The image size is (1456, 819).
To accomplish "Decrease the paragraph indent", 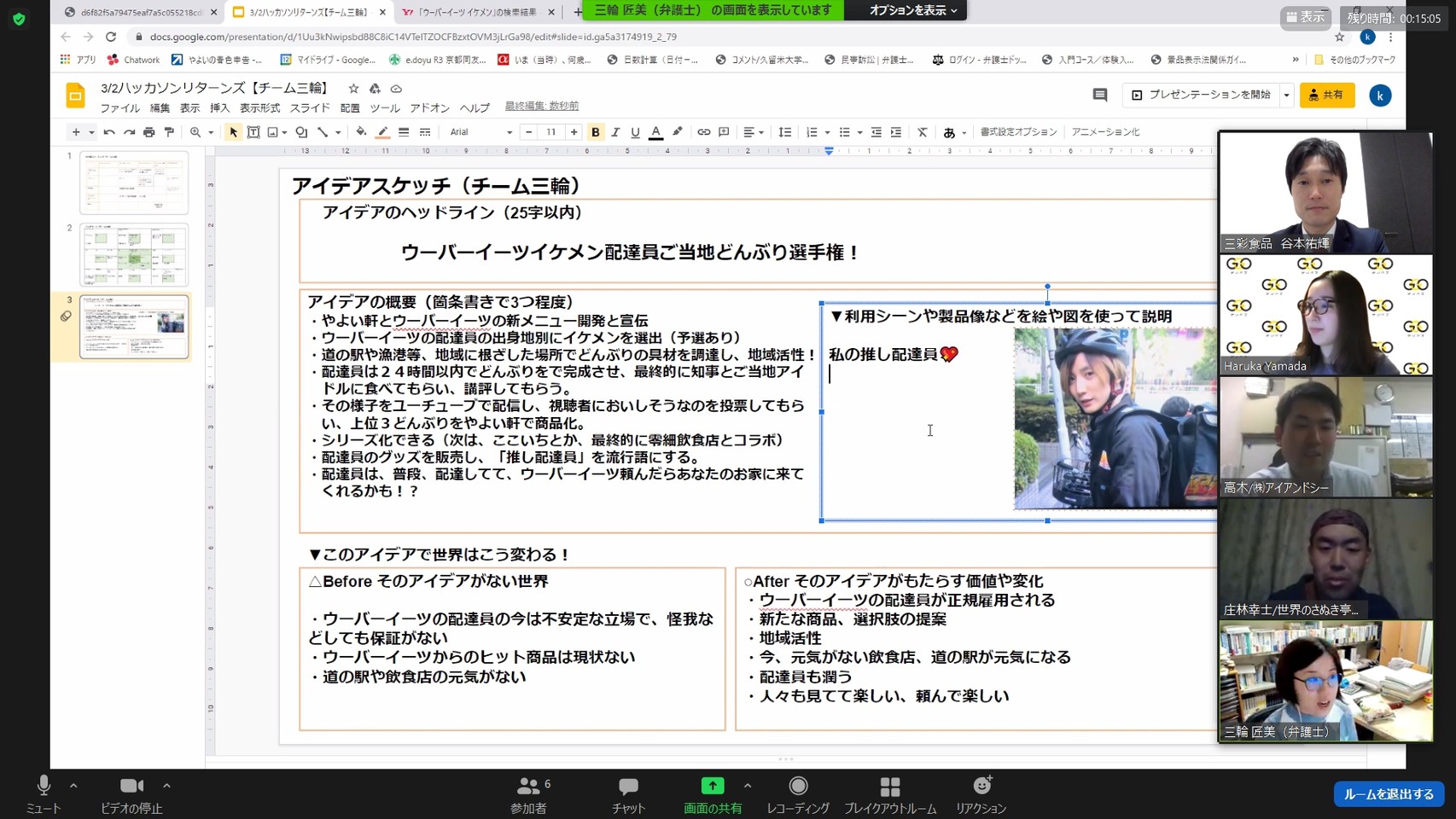I will (x=876, y=132).
